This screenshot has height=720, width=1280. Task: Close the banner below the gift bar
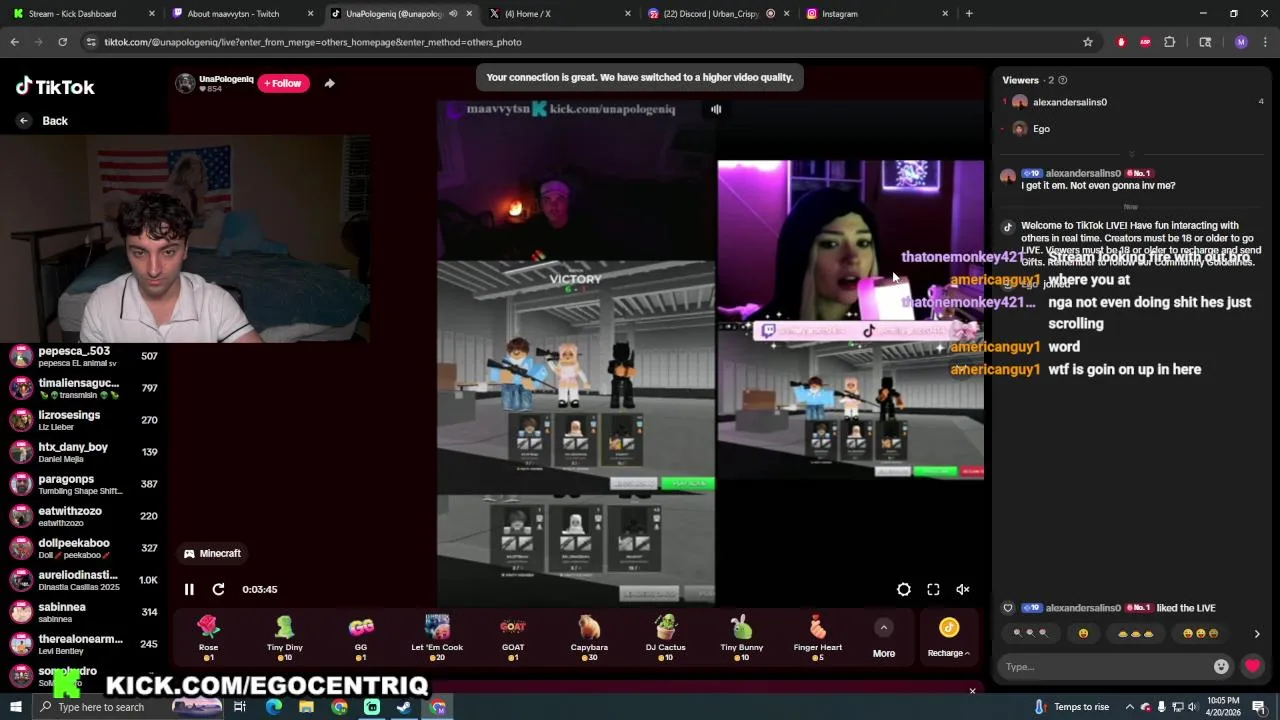pyautogui.click(x=972, y=690)
